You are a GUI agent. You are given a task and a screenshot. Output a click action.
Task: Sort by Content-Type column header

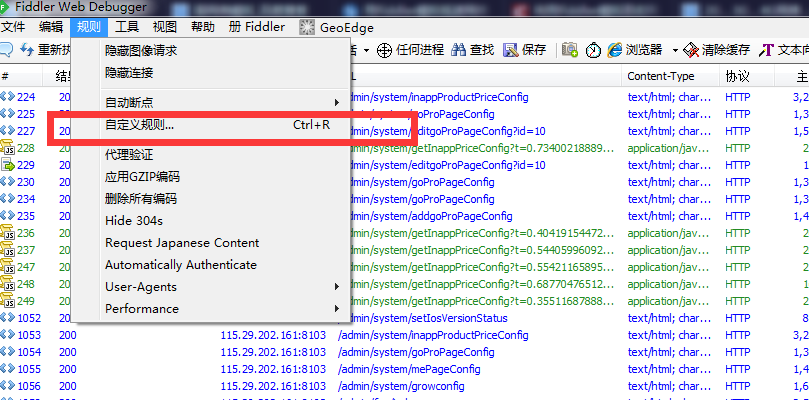(x=670, y=76)
